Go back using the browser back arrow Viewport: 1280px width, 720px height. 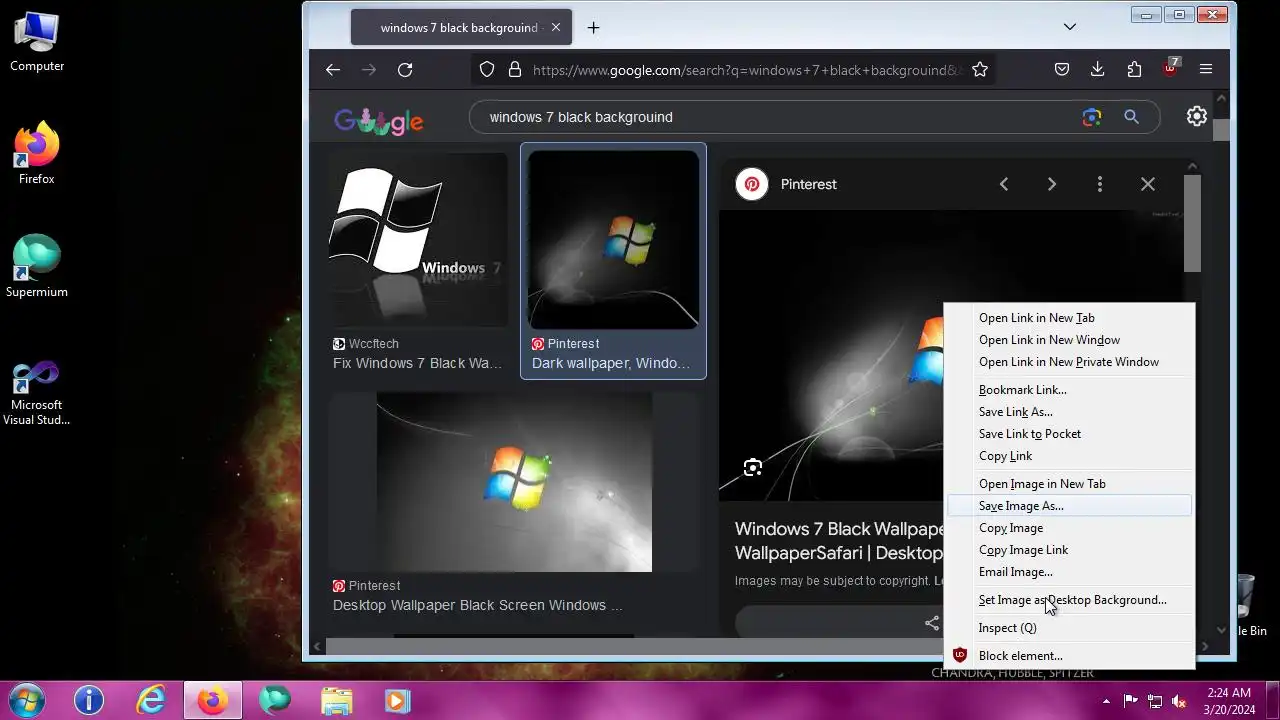333,70
